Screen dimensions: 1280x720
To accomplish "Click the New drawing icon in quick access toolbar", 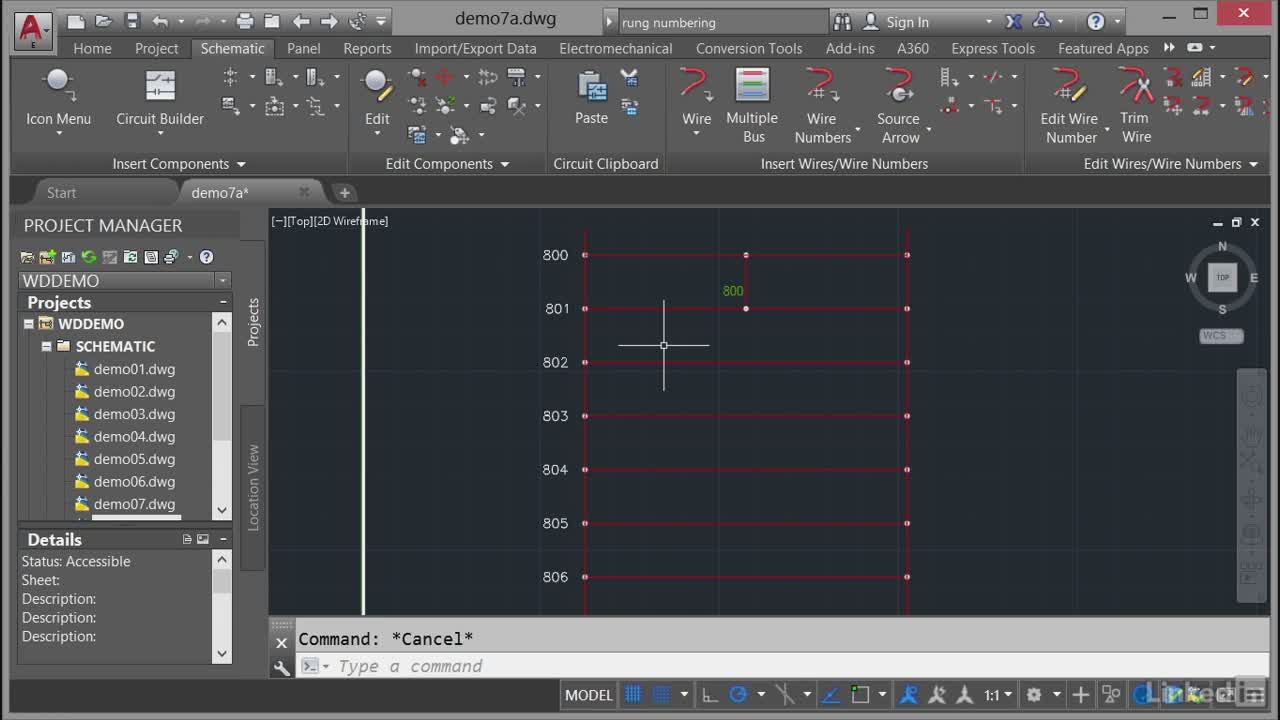I will click(x=76, y=21).
